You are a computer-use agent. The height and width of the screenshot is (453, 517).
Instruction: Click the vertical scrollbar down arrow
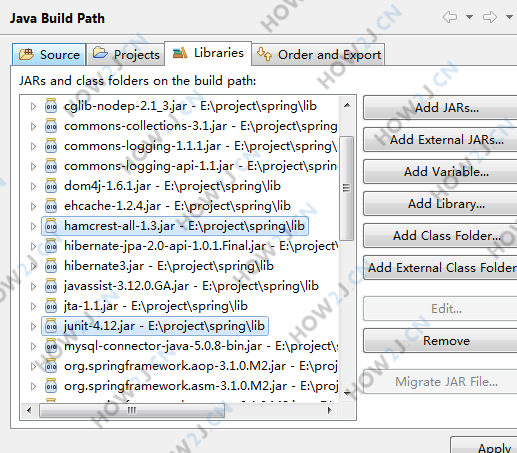pyautogui.click(x=347, y=393)
